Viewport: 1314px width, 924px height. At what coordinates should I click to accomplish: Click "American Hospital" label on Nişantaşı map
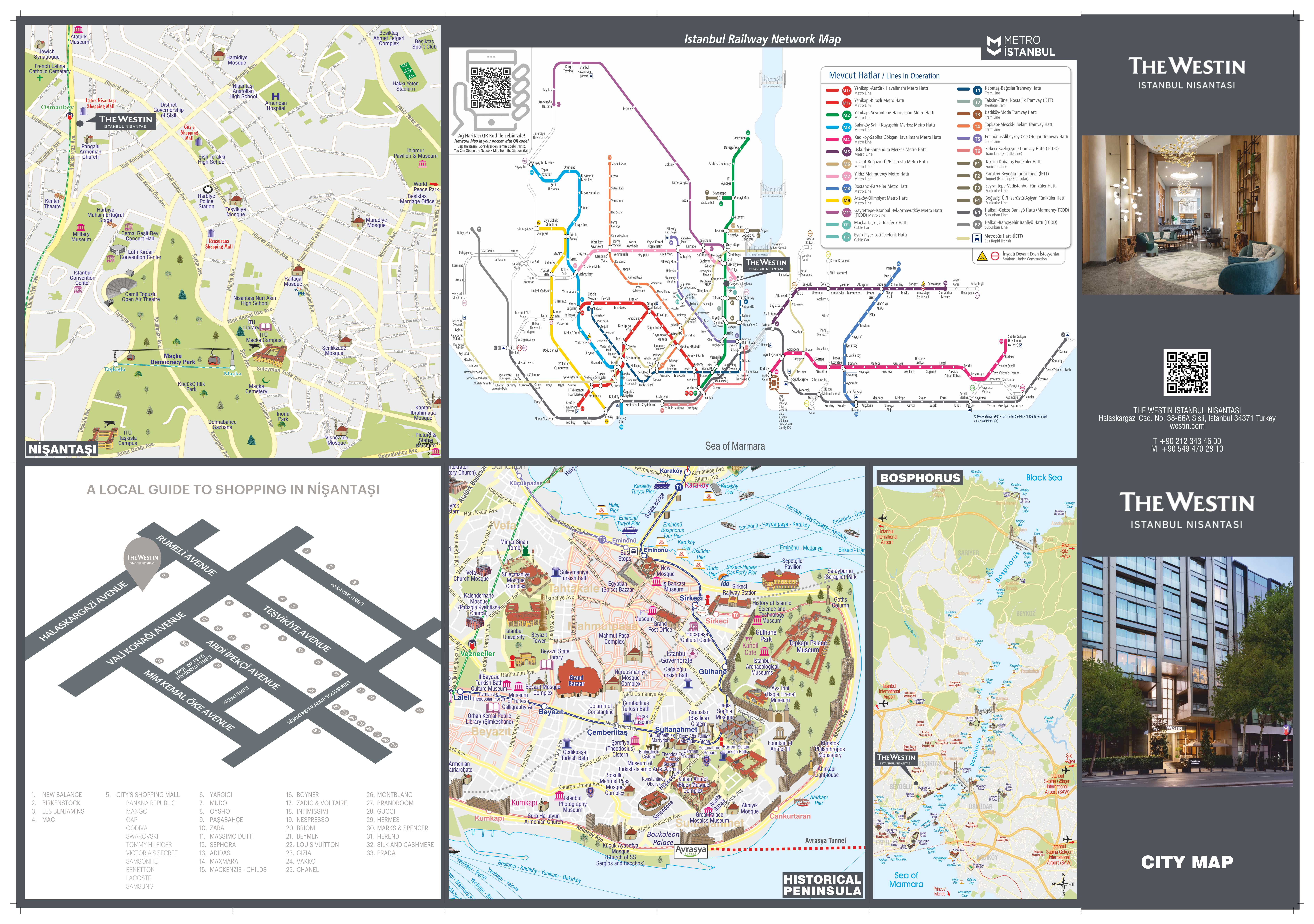[x=276, y=106]
